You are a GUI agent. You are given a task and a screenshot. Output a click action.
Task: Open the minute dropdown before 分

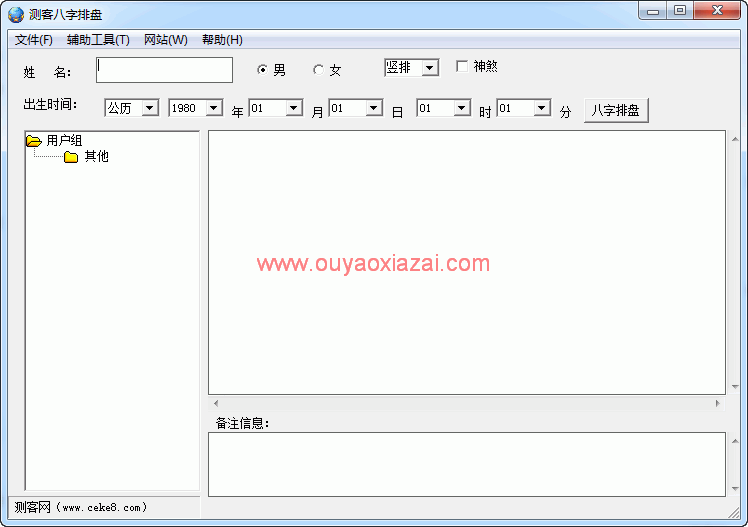(542, 108)
